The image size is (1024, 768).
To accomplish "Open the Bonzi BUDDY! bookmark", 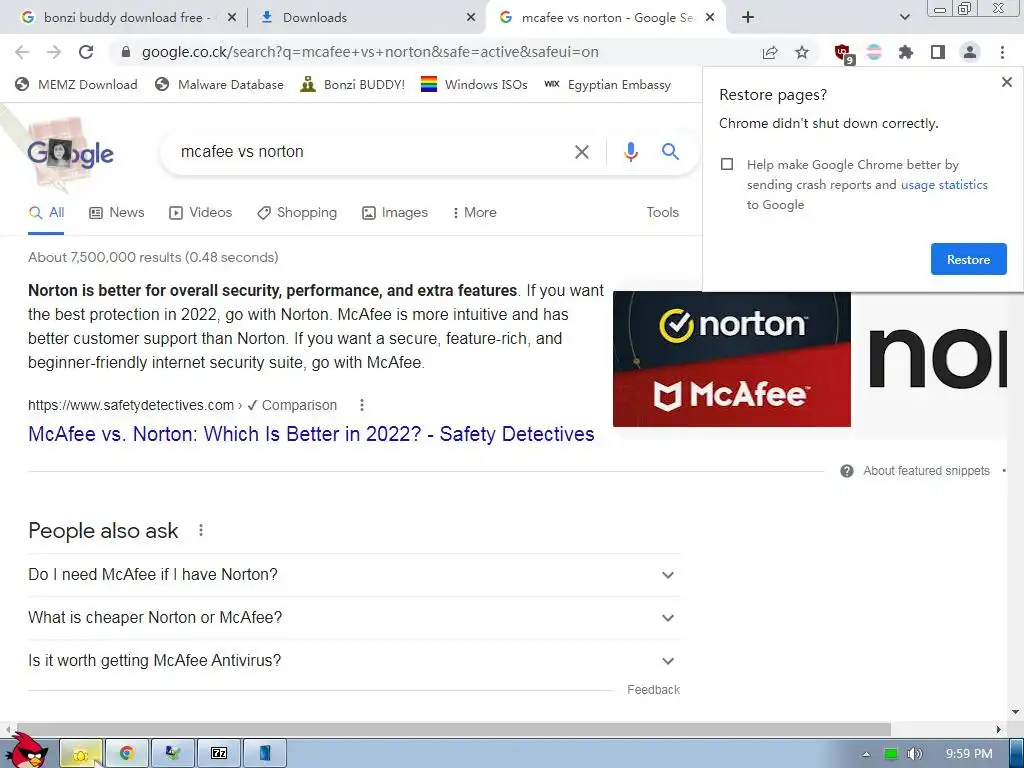I will (x=353, y=85).
